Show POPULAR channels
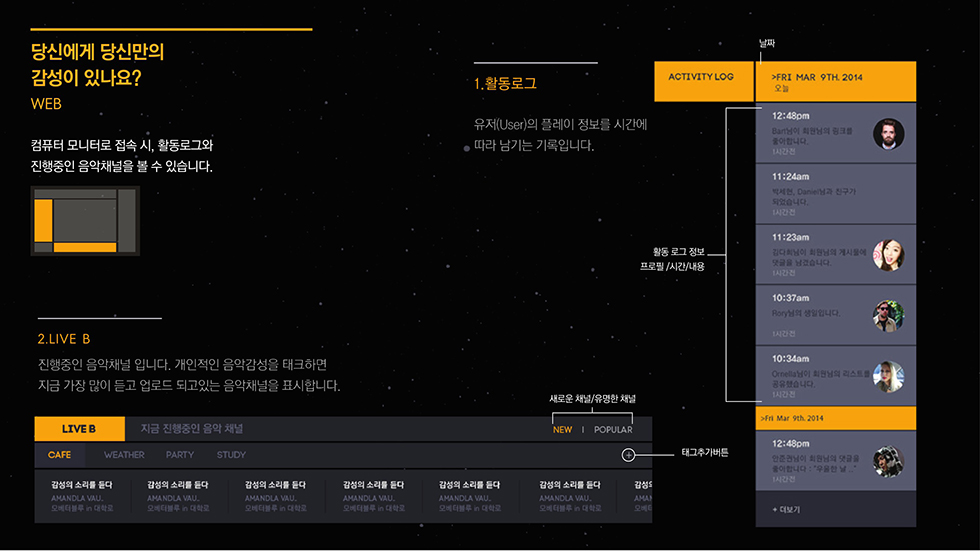980x551 pixels. (x=613, y=430)
